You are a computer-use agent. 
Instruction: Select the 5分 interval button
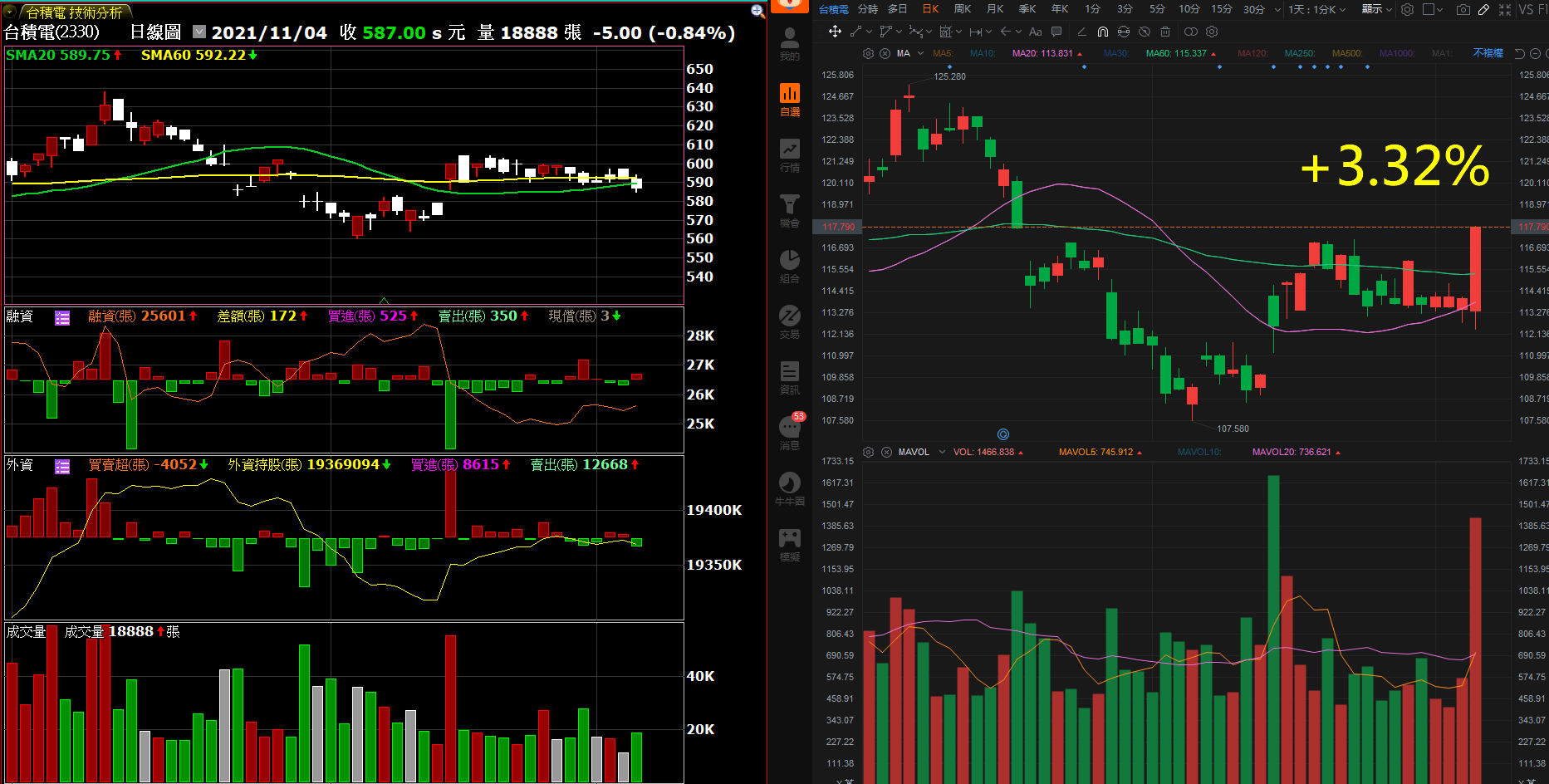coord(1157,9)
